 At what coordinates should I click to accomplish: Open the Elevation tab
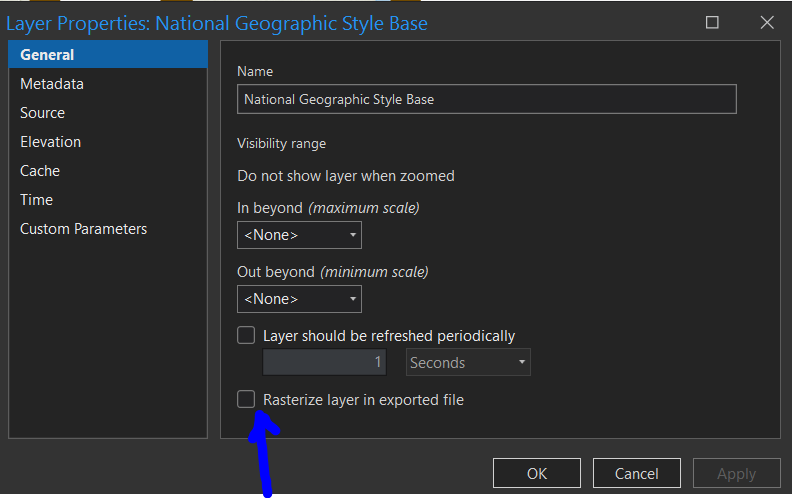(50, 142)
